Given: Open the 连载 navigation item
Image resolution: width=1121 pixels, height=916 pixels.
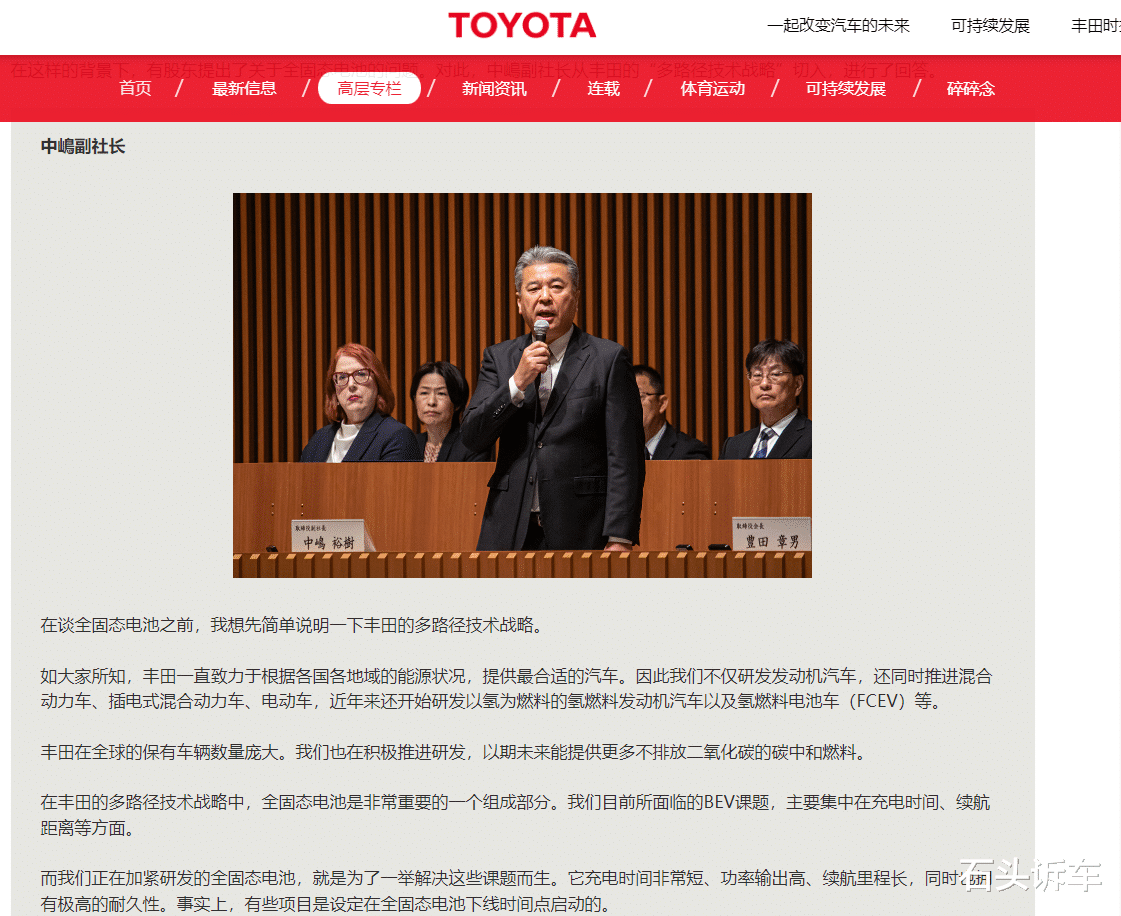Looking at the screenshot, I should (603, 89).
